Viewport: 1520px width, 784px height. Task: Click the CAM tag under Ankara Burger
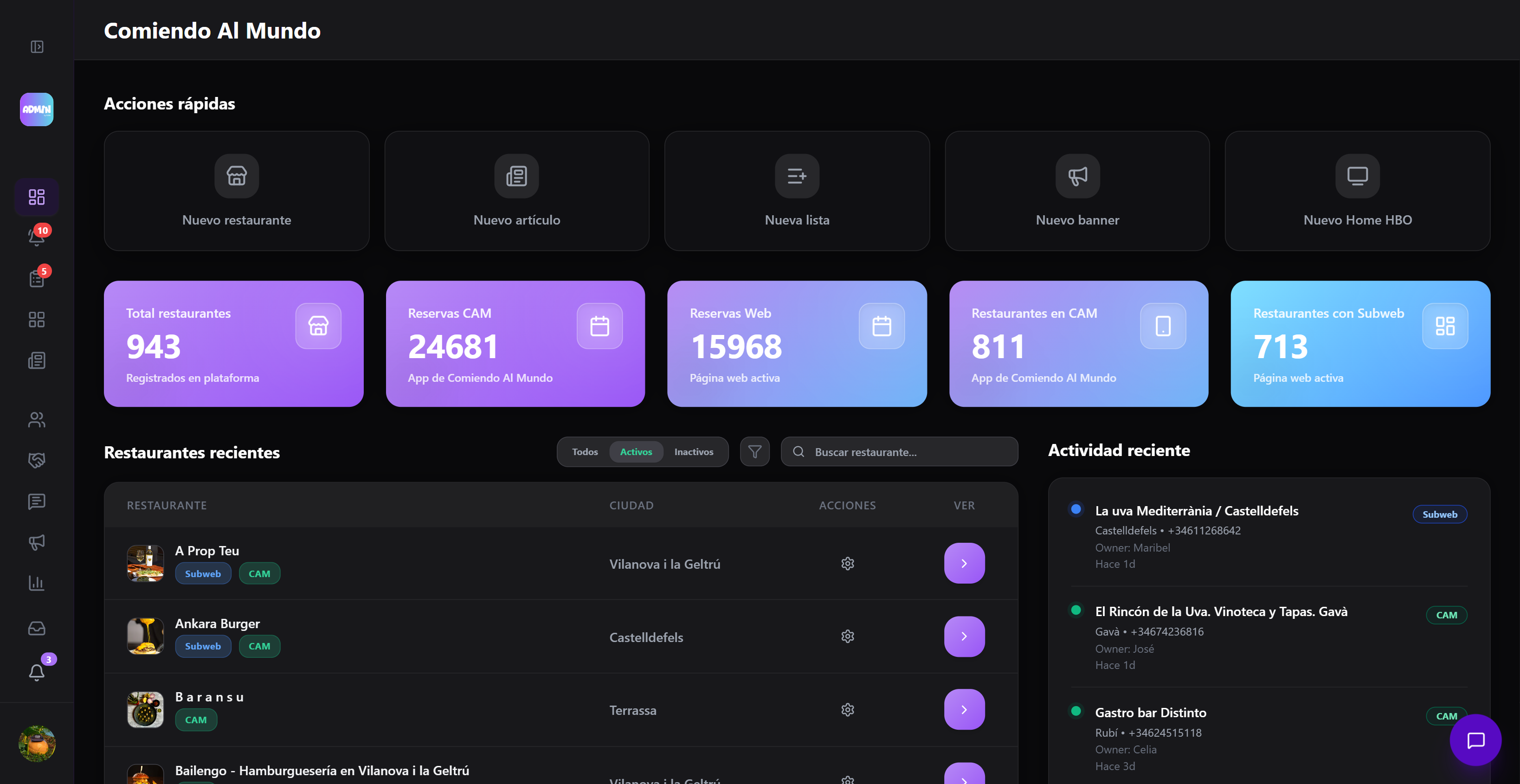click(260, 646)
